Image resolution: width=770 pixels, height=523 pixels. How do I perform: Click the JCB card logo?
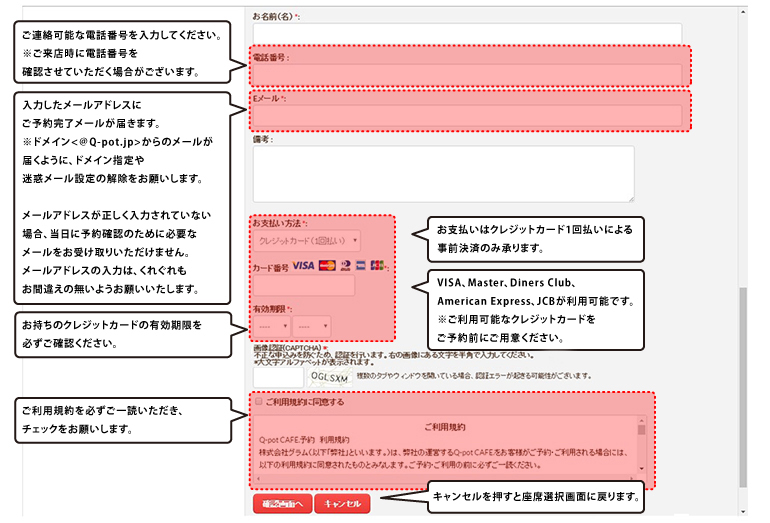[x=376, y=266]
